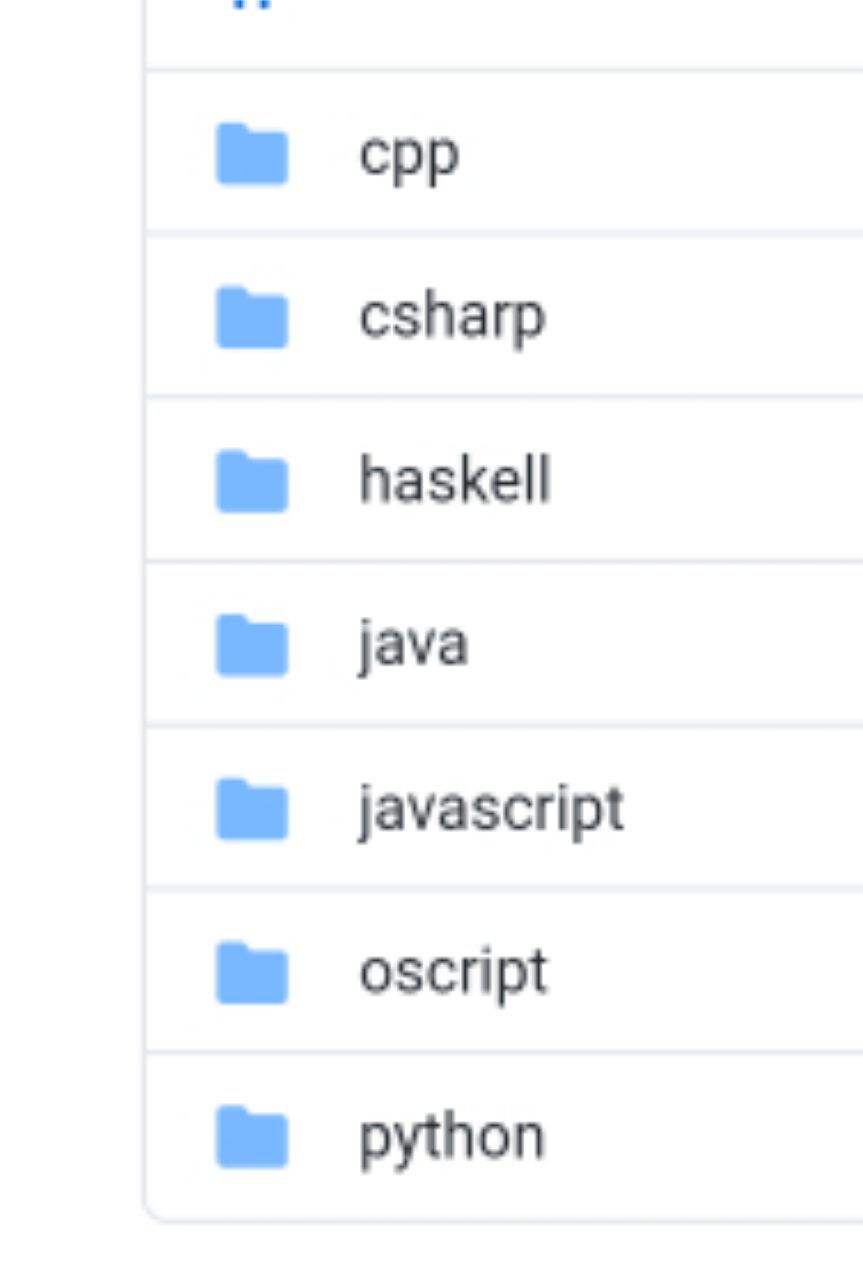Go into python via its name
Screen dimensions: 863x1279
[451, 1137]
